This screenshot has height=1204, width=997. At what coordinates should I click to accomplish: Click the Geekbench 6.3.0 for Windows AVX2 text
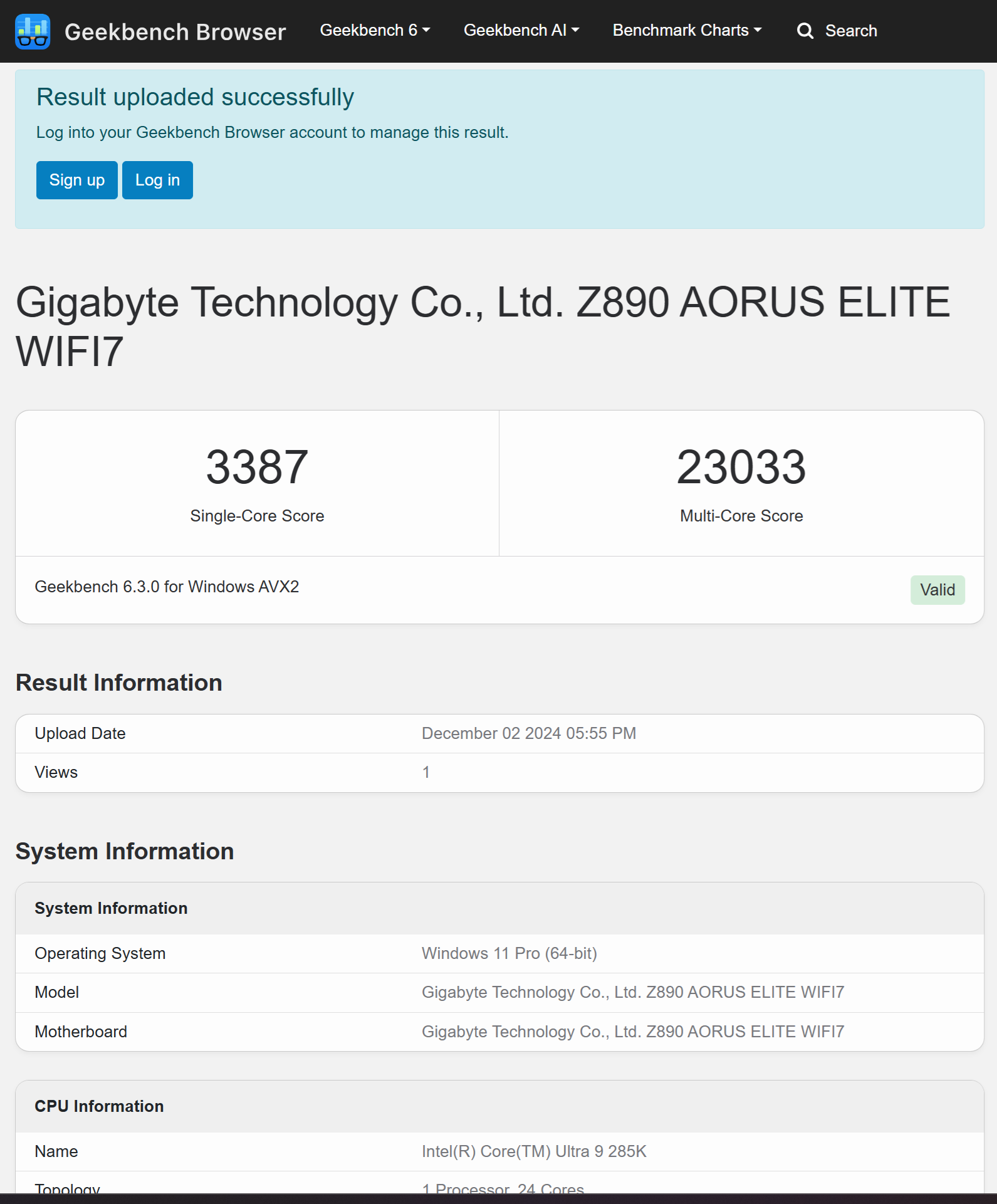pos(167,587)
